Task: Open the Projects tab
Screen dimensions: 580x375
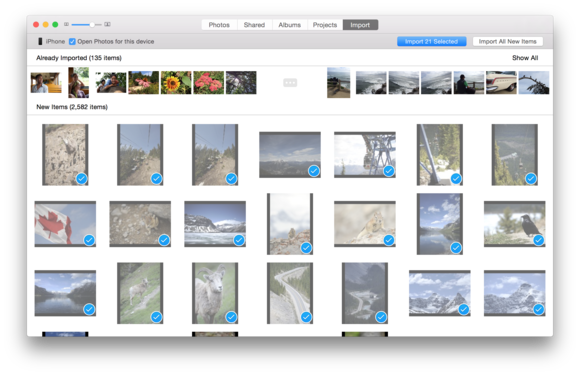Action: (325, 25)
